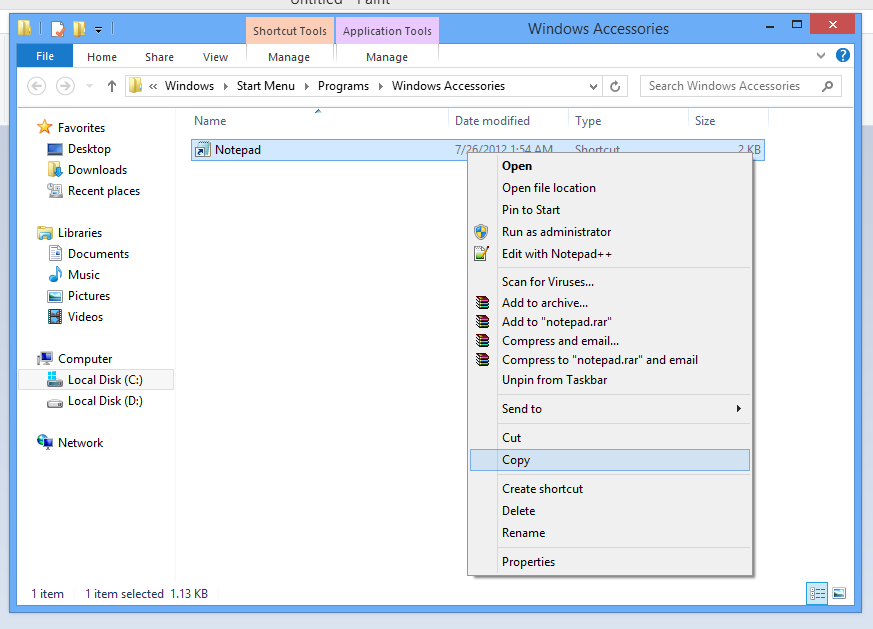
Task: Click the Notepad shortcut icon in file list
Action: pos(202,150)
